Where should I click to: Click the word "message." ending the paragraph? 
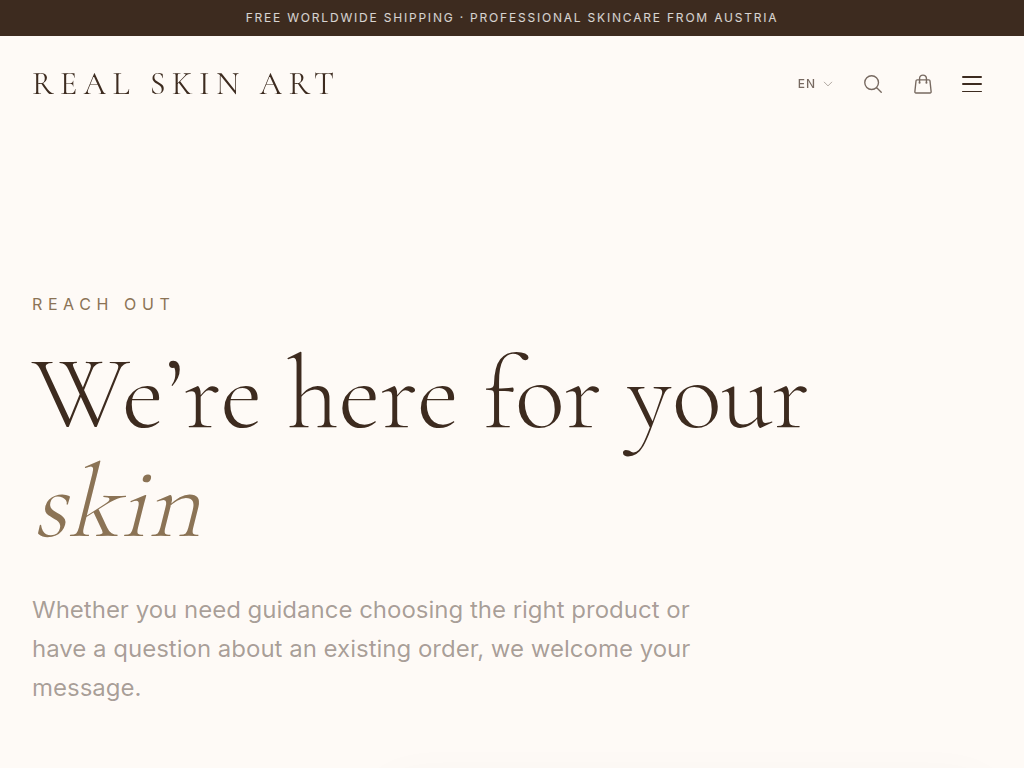(x=86, y=688)
